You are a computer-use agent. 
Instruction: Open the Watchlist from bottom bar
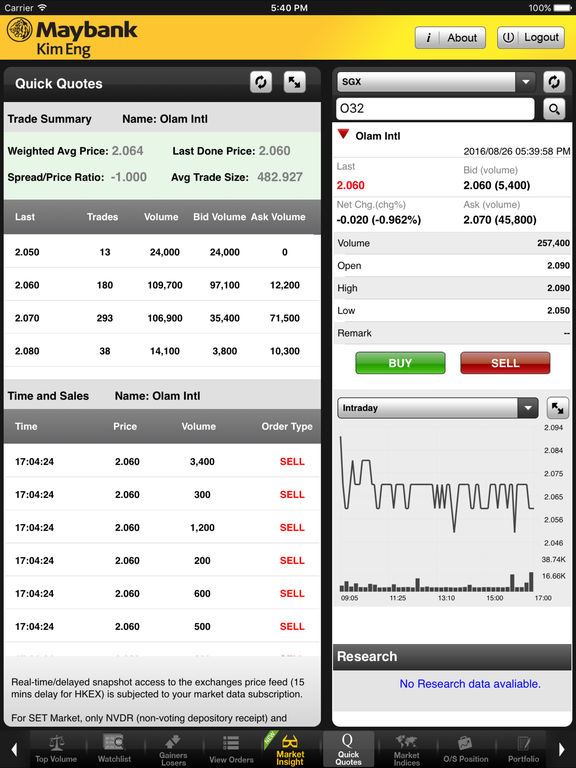tap(114, 749)
